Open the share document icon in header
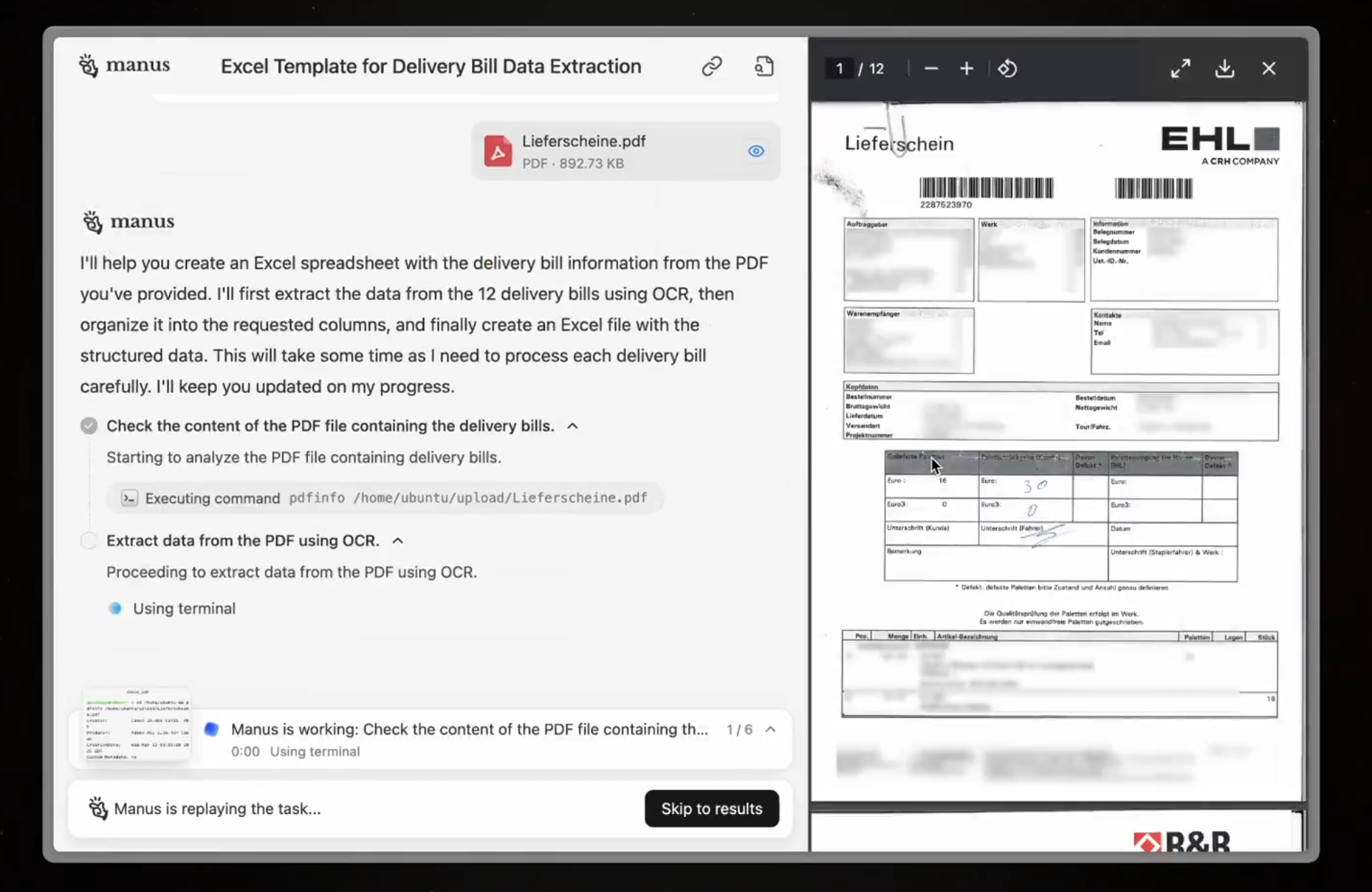Image resolution: width=1372 pixels, height=892 pixels. [764, 67]
